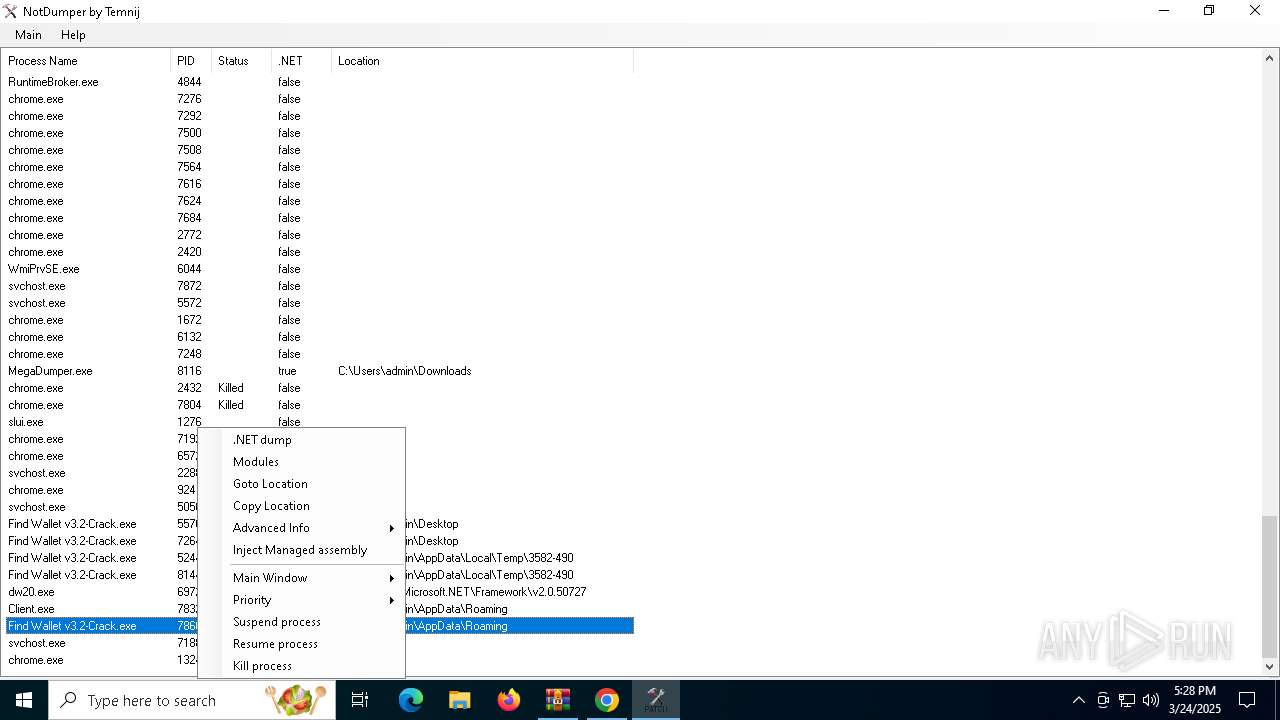
Task: Sort by Location column header
Action: click(482, 61)
